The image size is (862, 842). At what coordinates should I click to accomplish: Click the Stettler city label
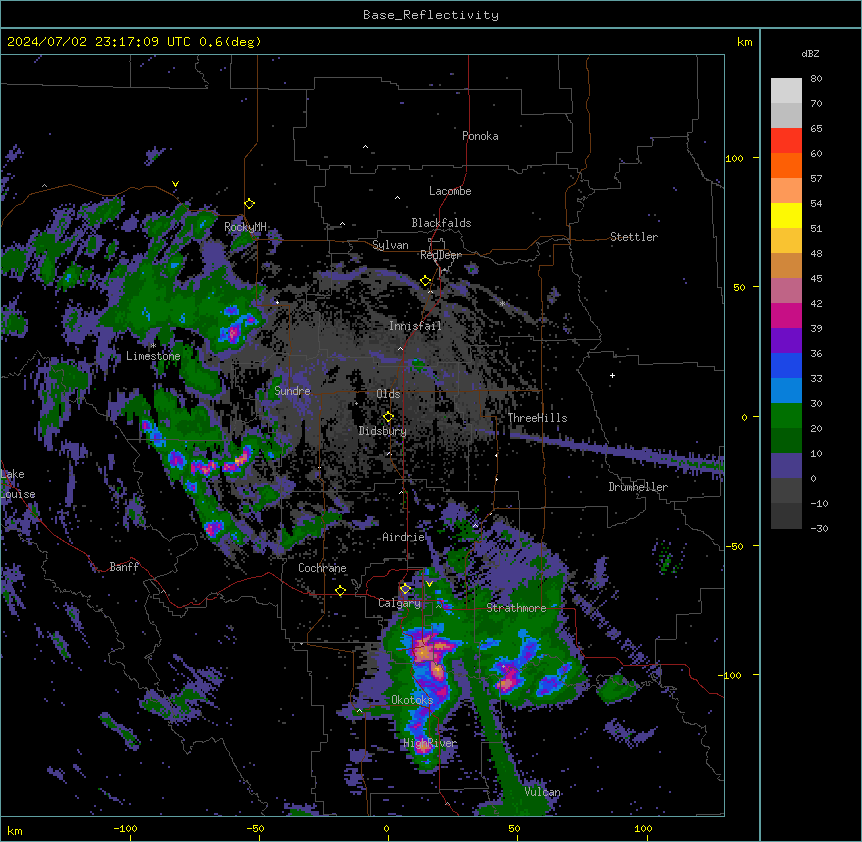(634, 237)
